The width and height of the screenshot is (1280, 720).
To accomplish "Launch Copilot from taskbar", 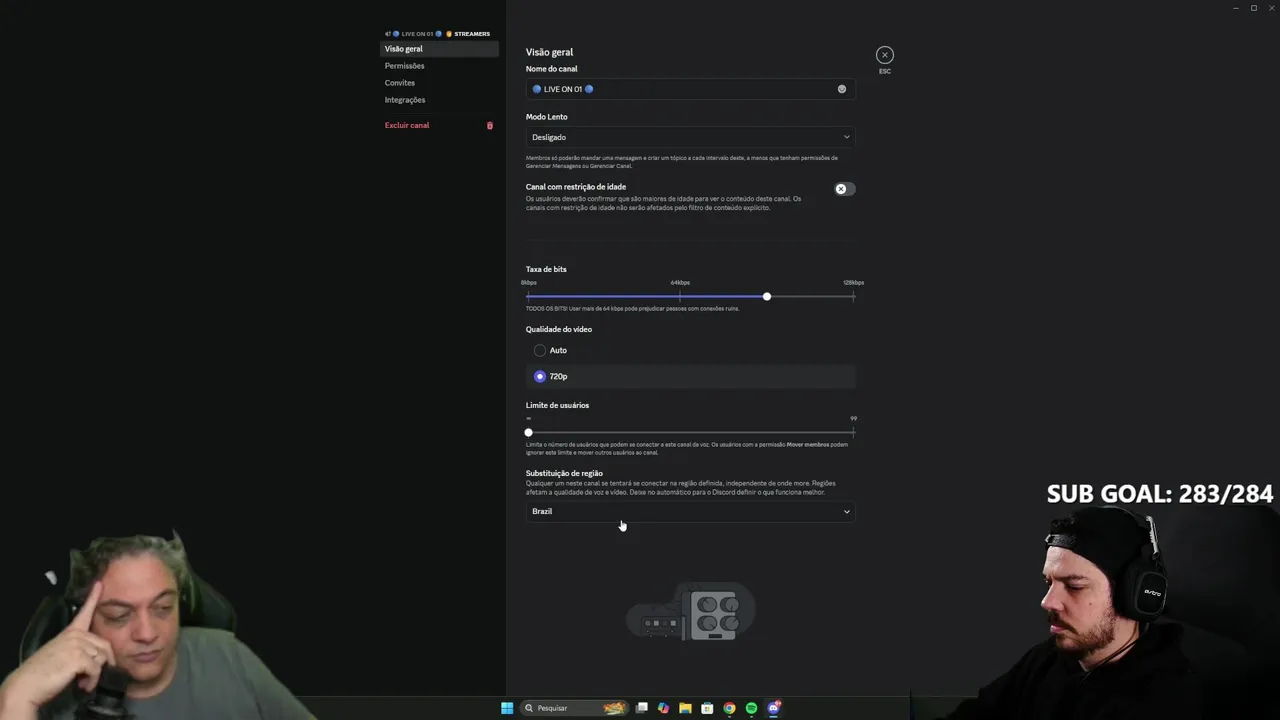I will (663, 708).
